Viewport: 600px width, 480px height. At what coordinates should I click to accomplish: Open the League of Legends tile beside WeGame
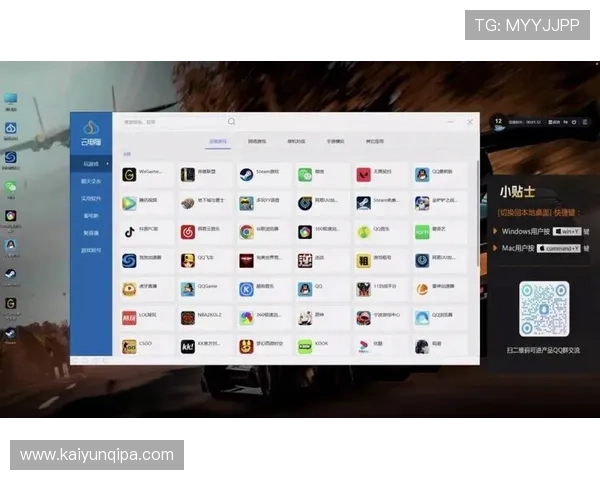(x=205, y=175)
